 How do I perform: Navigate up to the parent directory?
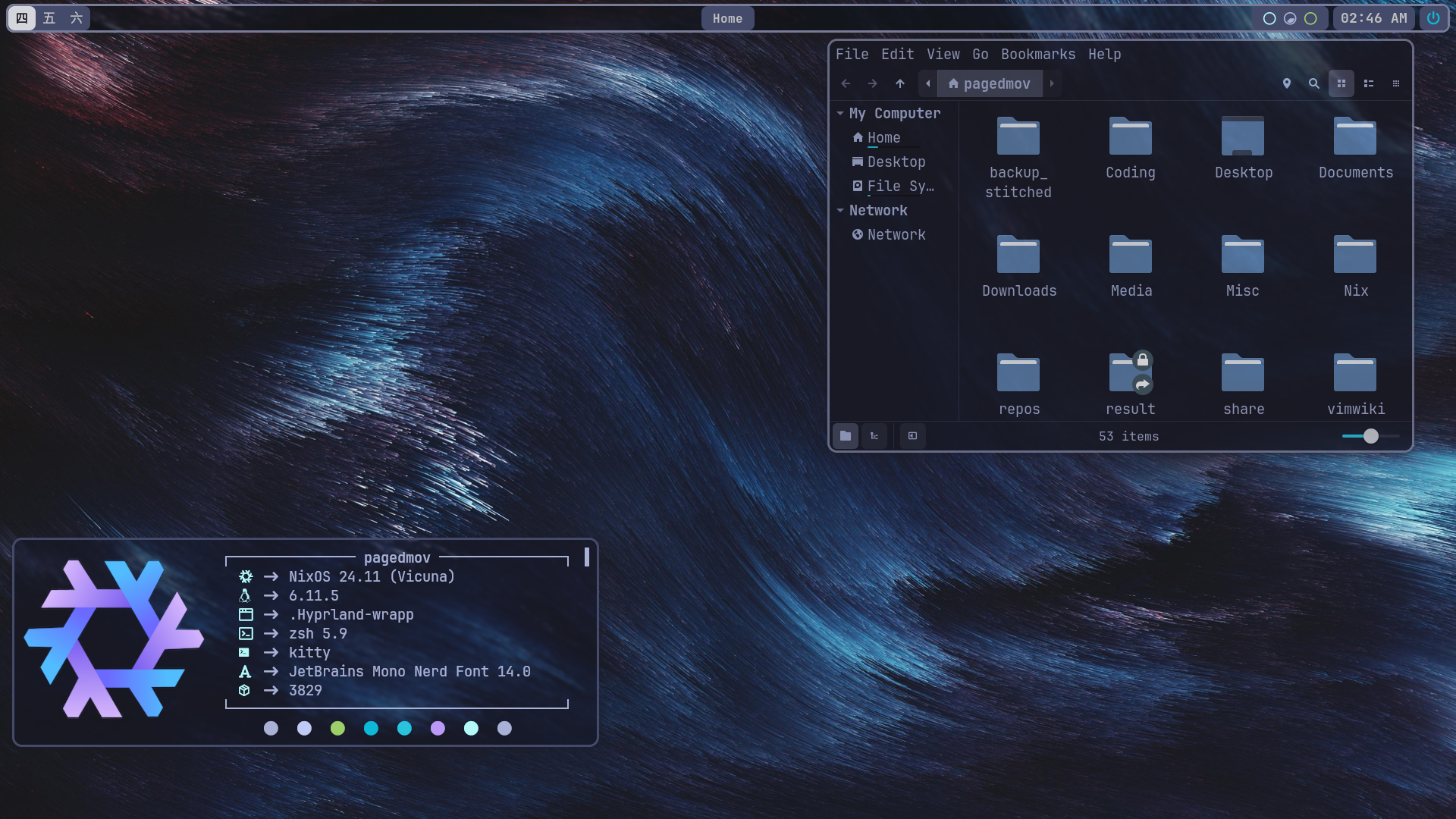(x=900, y=83)
